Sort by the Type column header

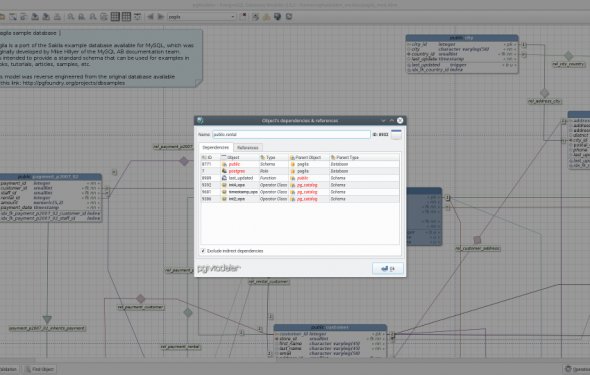coord(274,157)
